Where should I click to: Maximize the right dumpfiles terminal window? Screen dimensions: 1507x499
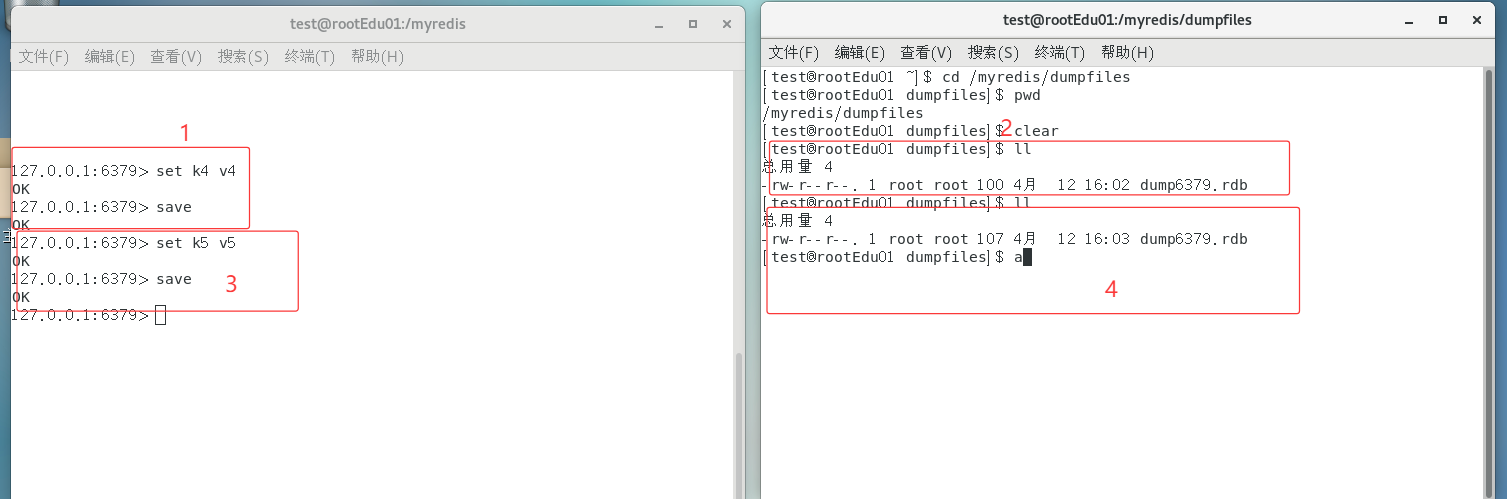[1444, 20]
